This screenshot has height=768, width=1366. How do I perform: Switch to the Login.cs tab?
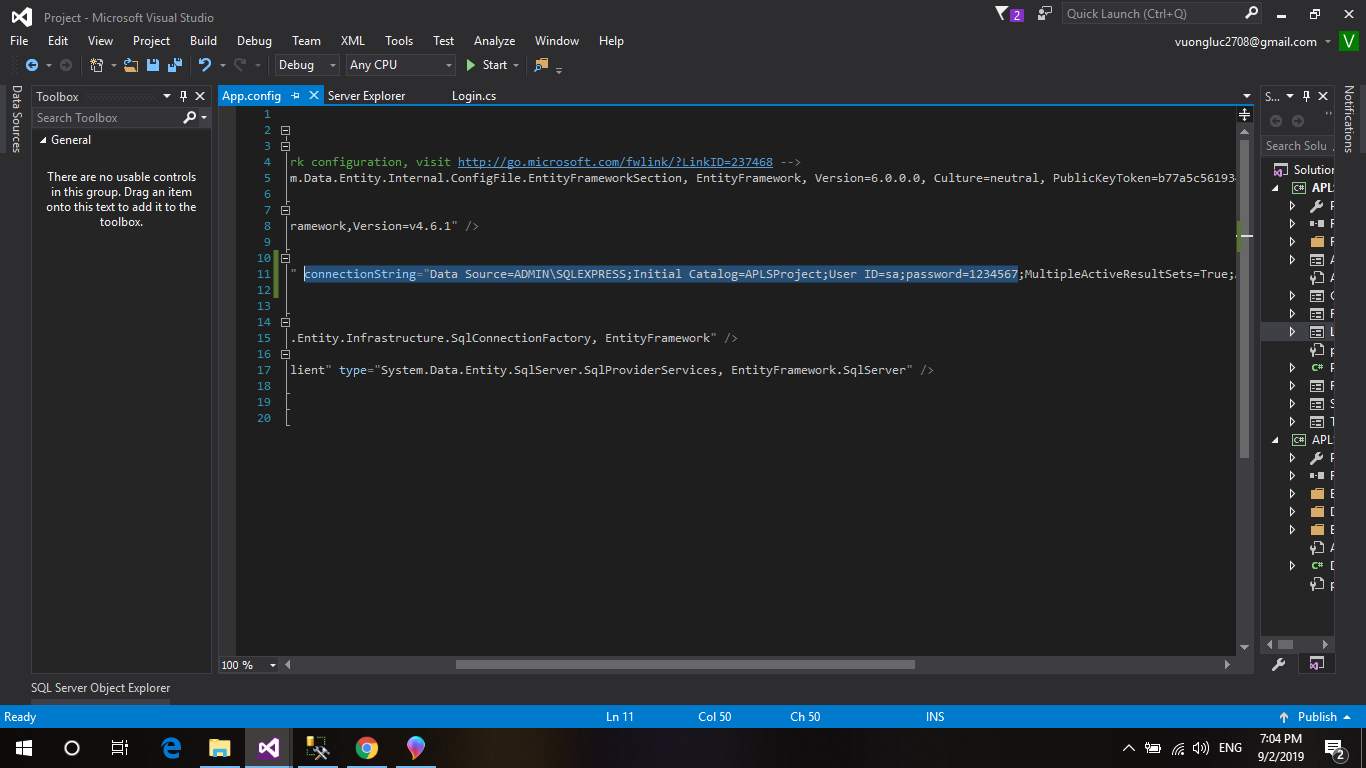click(474, 96)
